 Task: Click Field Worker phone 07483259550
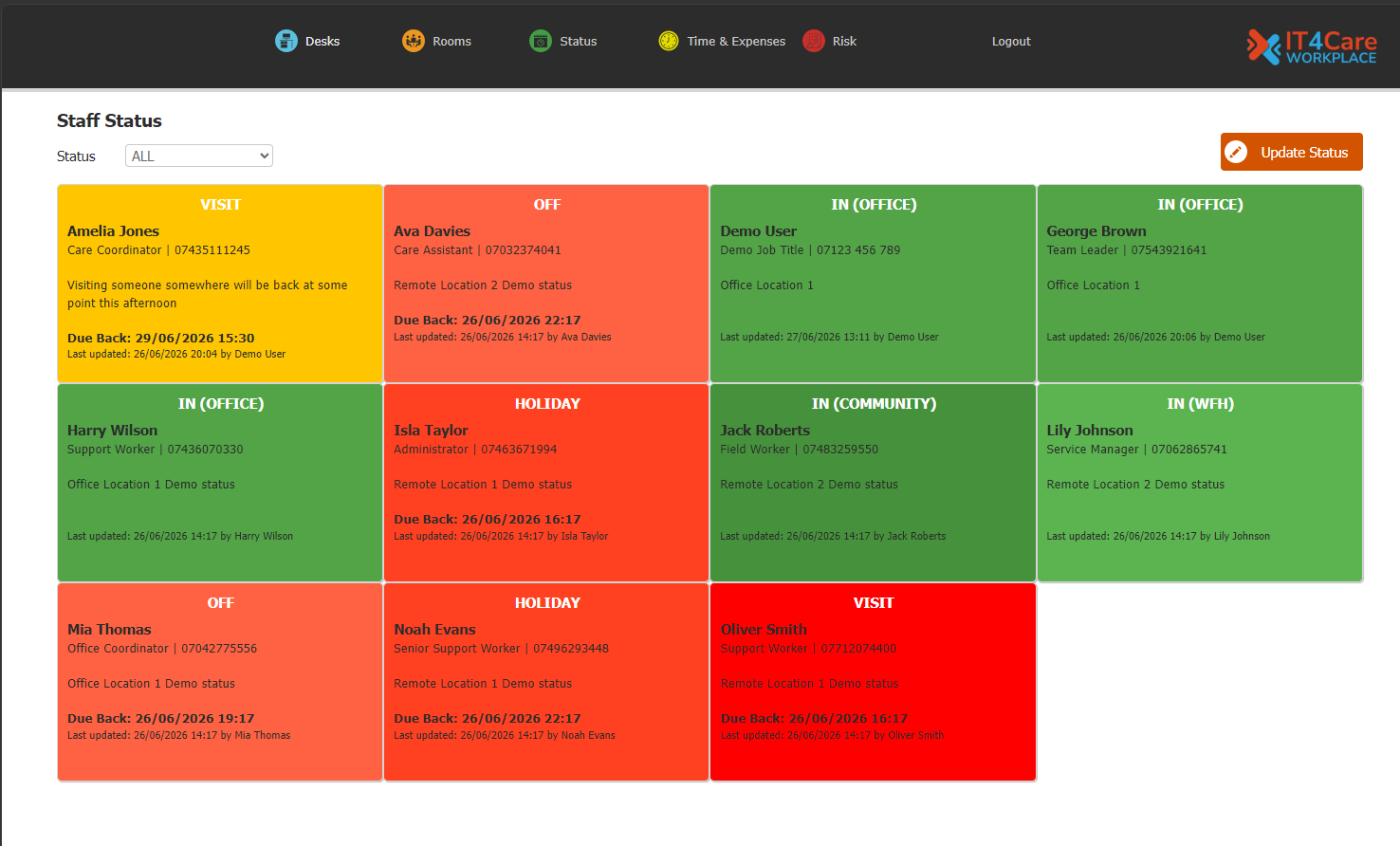coord(840,450)
